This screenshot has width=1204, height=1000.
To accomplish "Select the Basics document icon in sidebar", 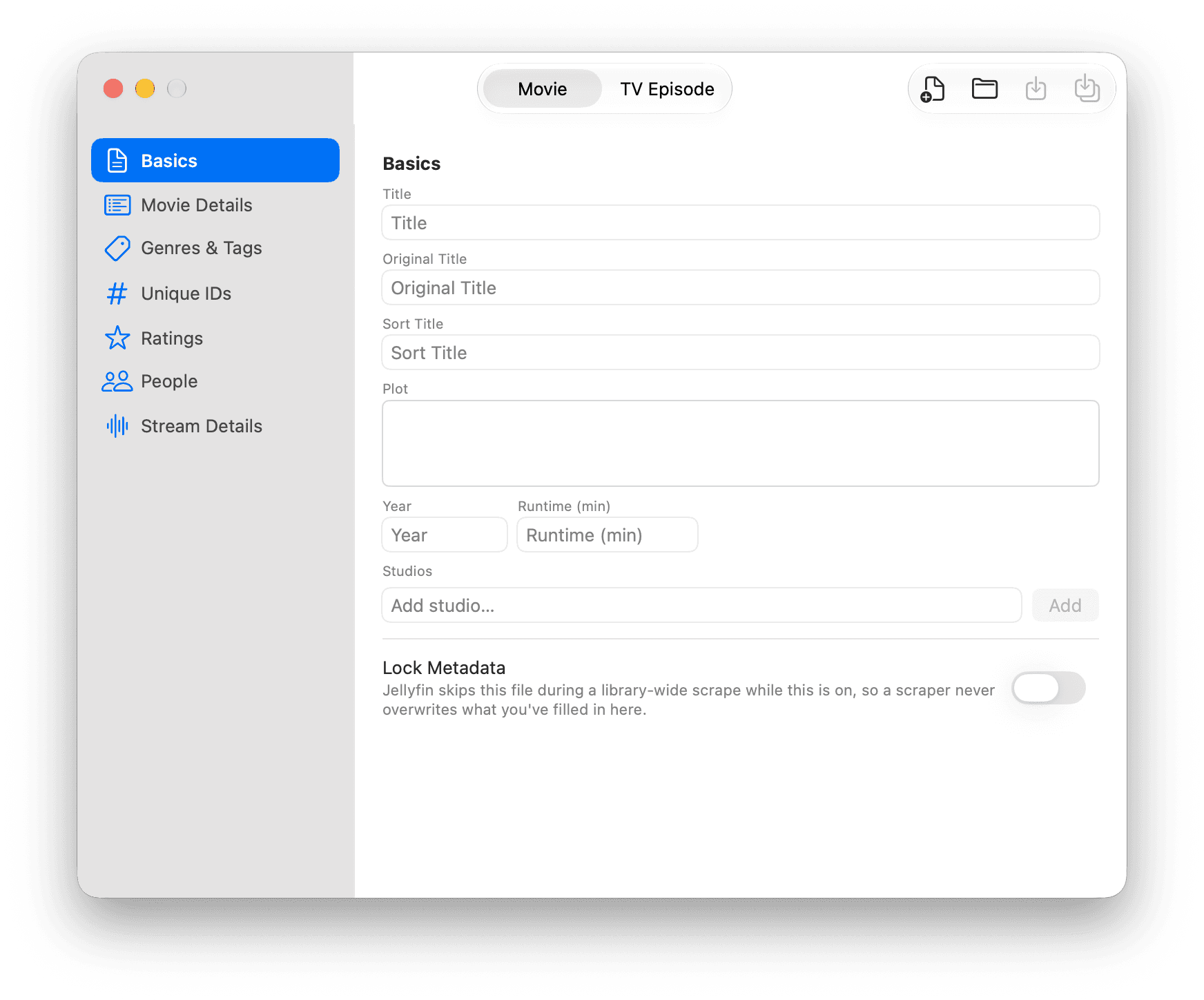I will tap(117, 160).
